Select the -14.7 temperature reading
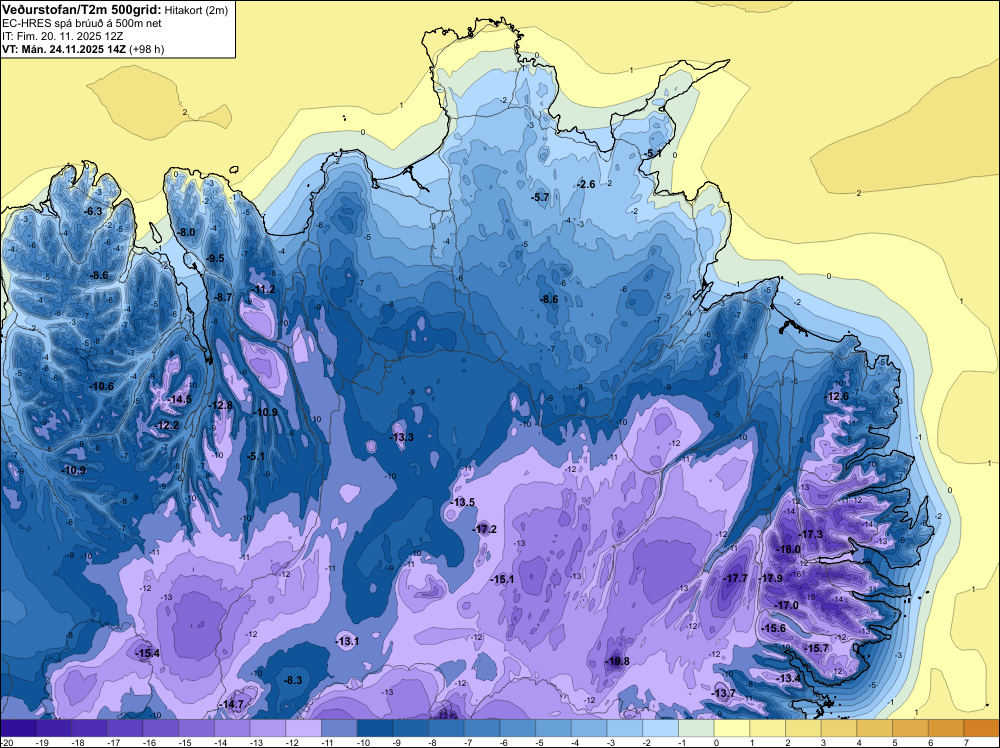This screenshot has height=748, width=1000. point(232,704)
